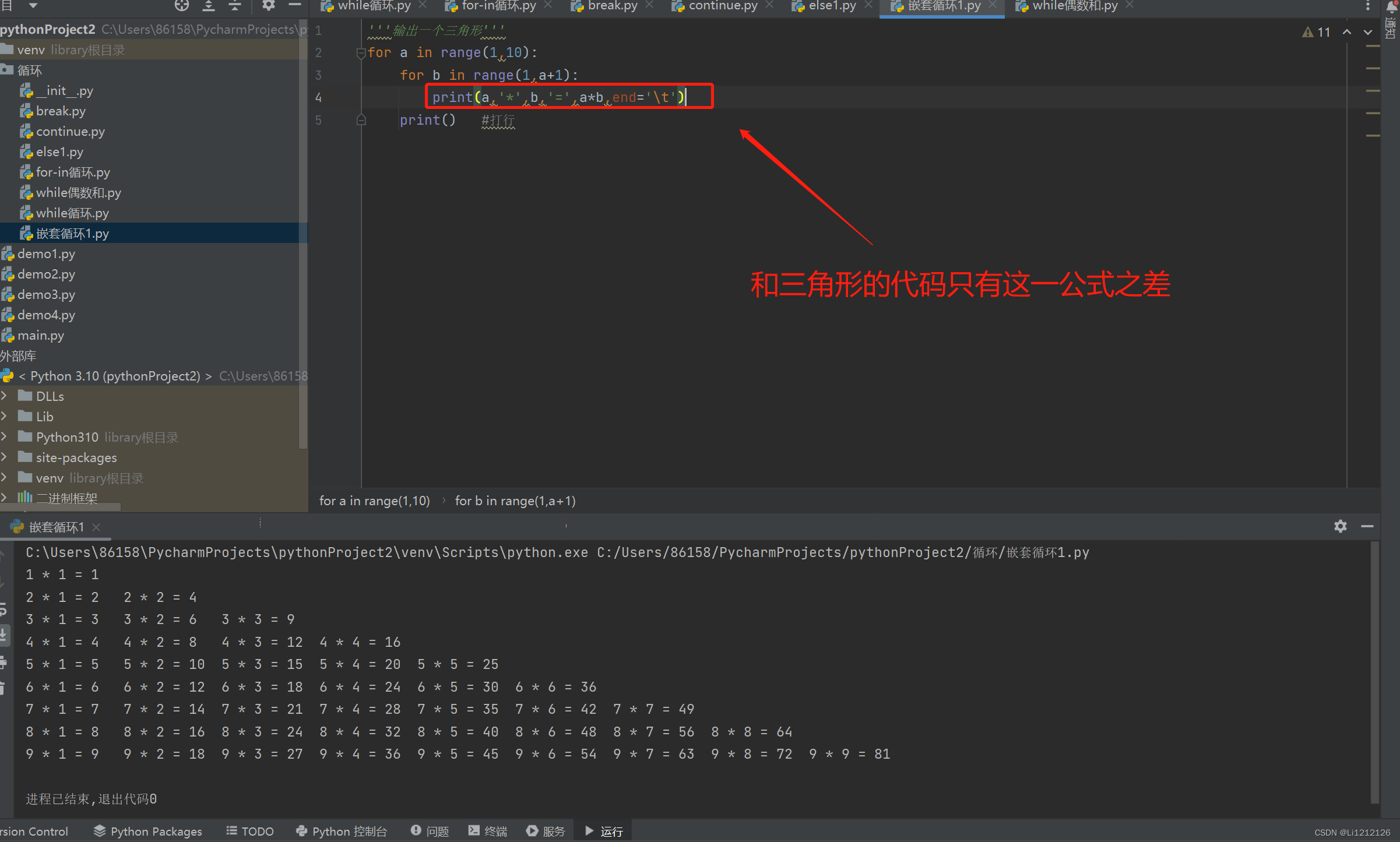The width and height of the screenshot is (1400, 842).
Task: Open Run panel settings gear
Action: coord(1341,526)
